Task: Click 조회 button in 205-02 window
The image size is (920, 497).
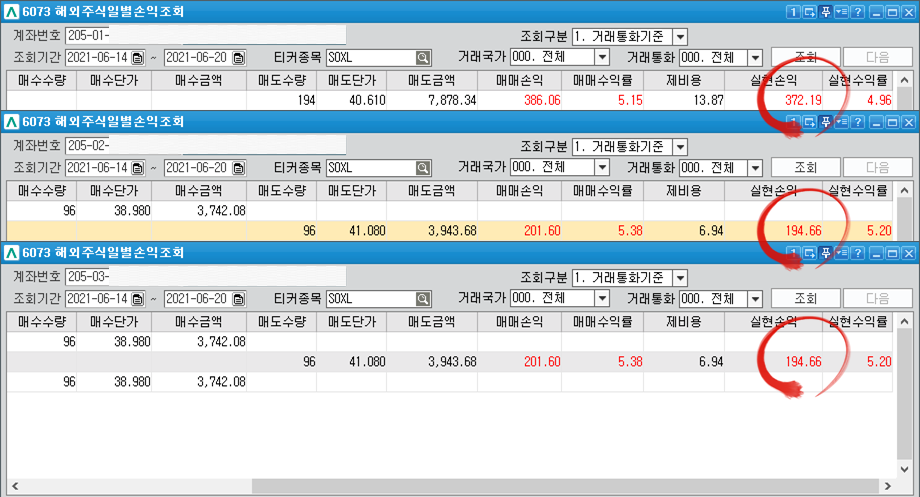Action: 806,168
